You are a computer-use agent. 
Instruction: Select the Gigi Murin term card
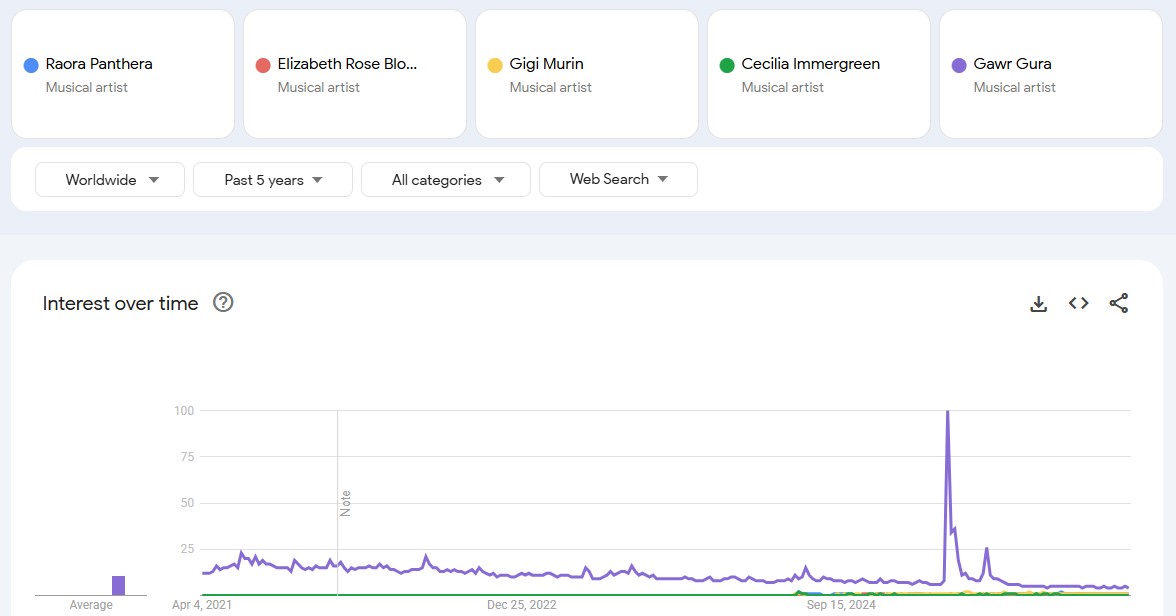tap(586, 74)
